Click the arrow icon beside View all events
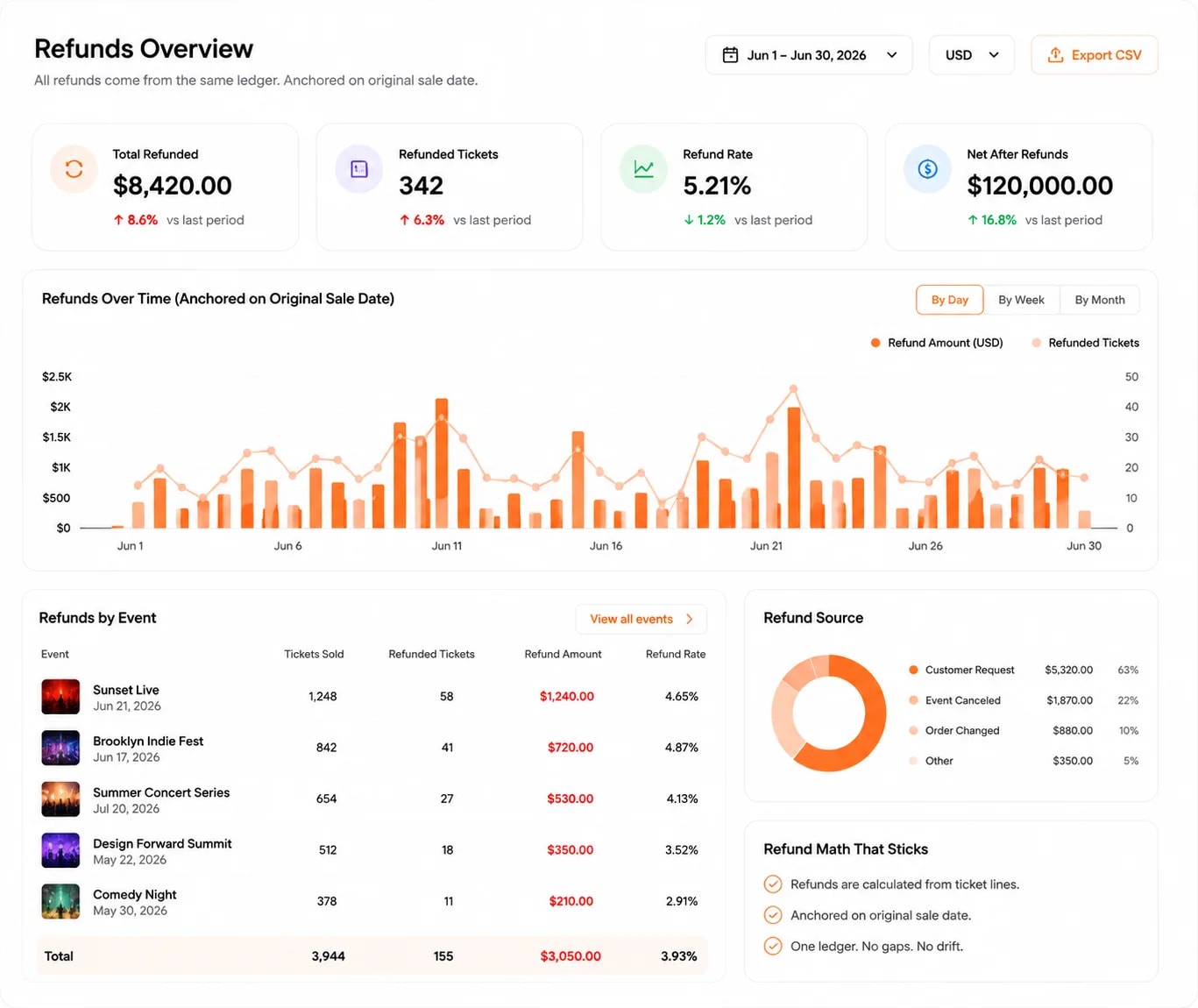1198x1008 pixels. tap(690, 619)
